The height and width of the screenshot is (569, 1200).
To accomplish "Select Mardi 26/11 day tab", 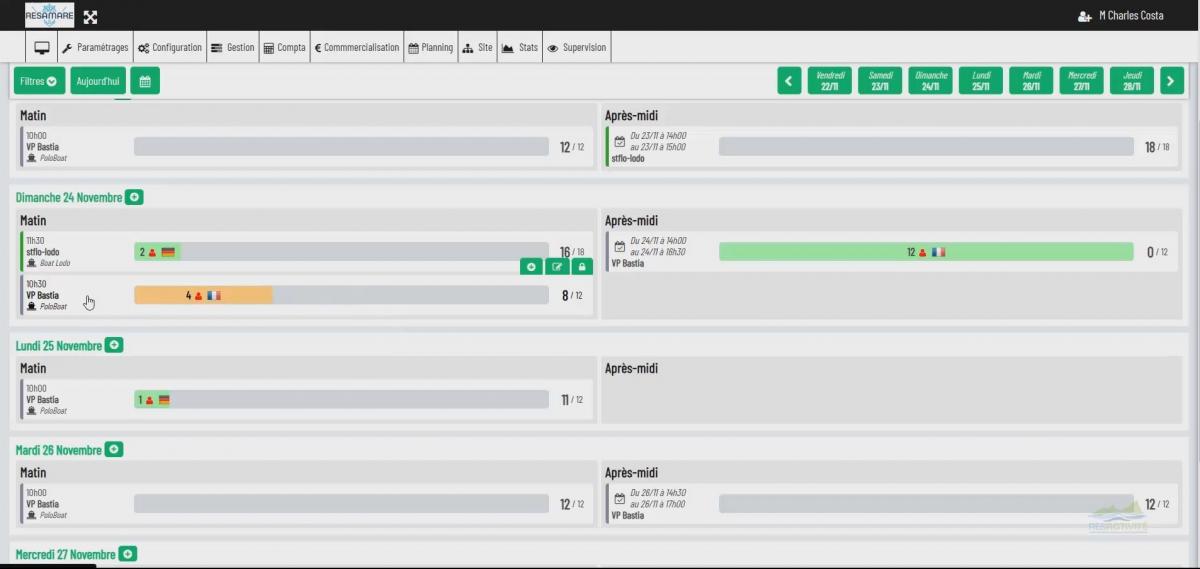I will [1031, 81].
